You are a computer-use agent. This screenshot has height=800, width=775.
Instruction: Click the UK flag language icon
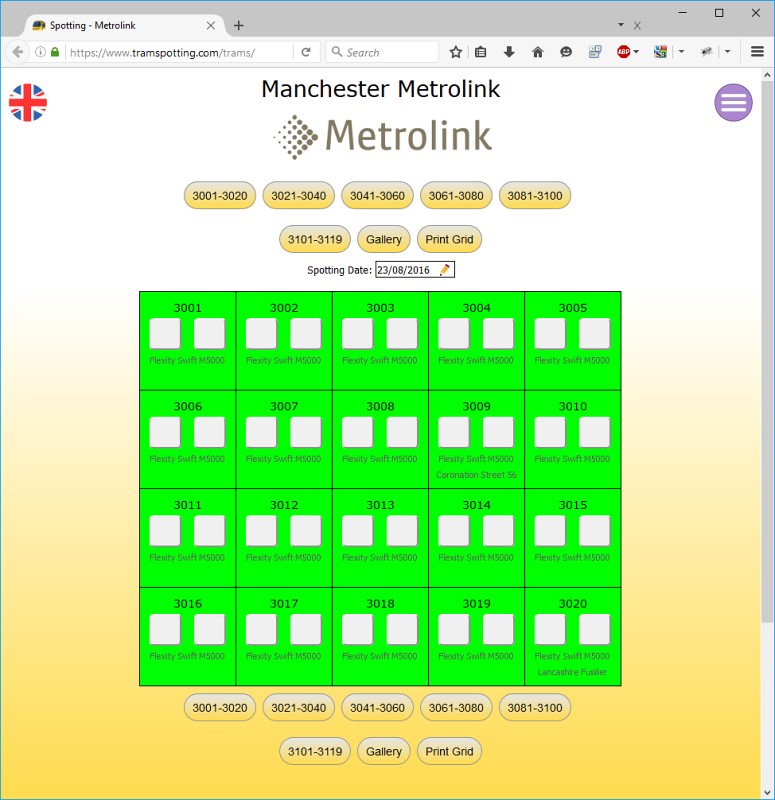coord(28,103)
